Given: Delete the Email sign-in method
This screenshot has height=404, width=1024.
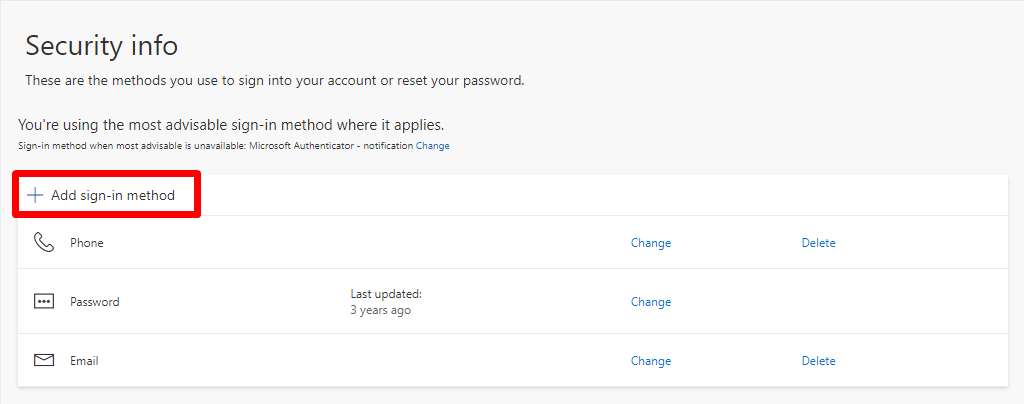Looking at the screenshot, I should [818, 360].
